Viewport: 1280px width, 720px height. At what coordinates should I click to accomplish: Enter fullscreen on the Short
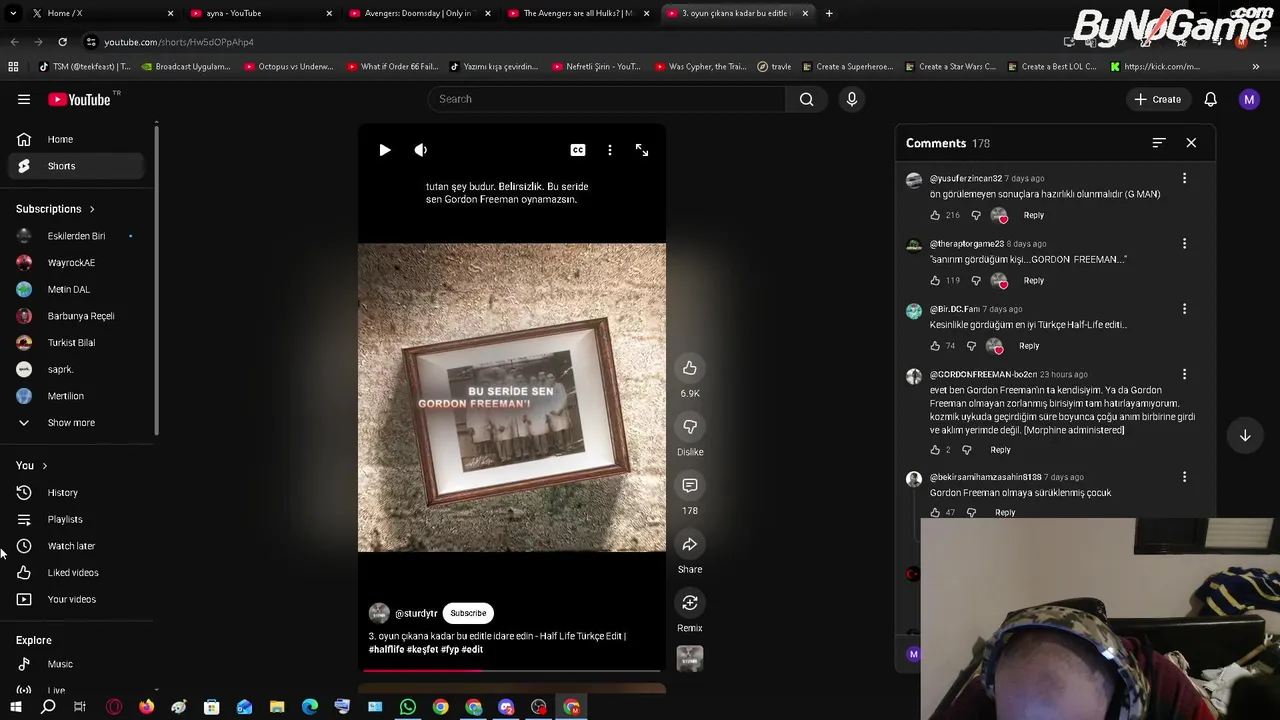(642, 150)
